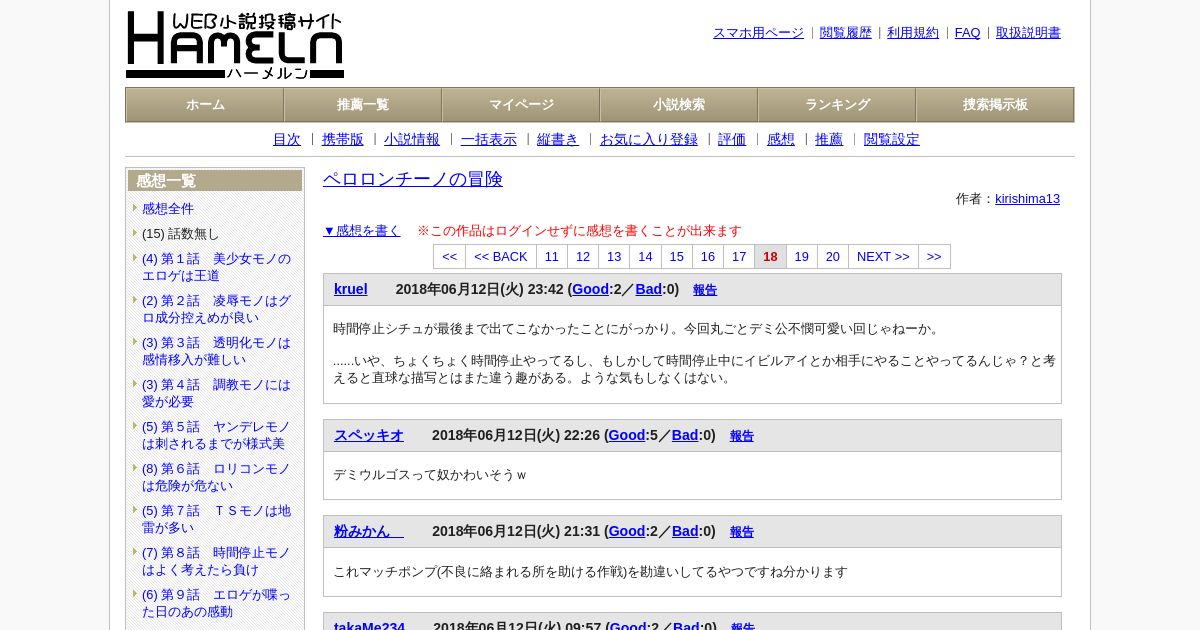Screen dimensions: 1200x630
Task: Open author kirishima13 profile
Action: tap(1027, 199)
